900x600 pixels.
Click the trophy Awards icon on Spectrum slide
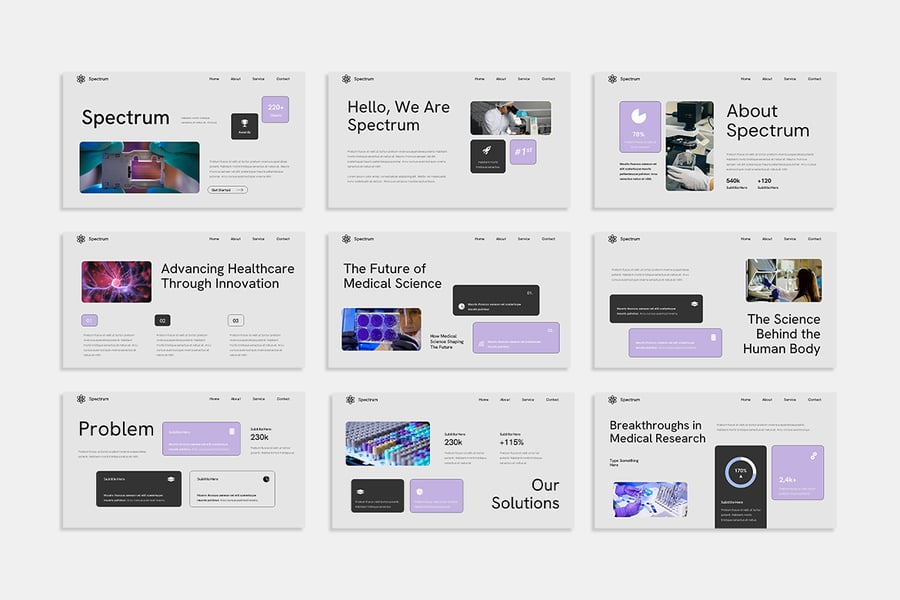pyautogui.click(x=244, y=122)
